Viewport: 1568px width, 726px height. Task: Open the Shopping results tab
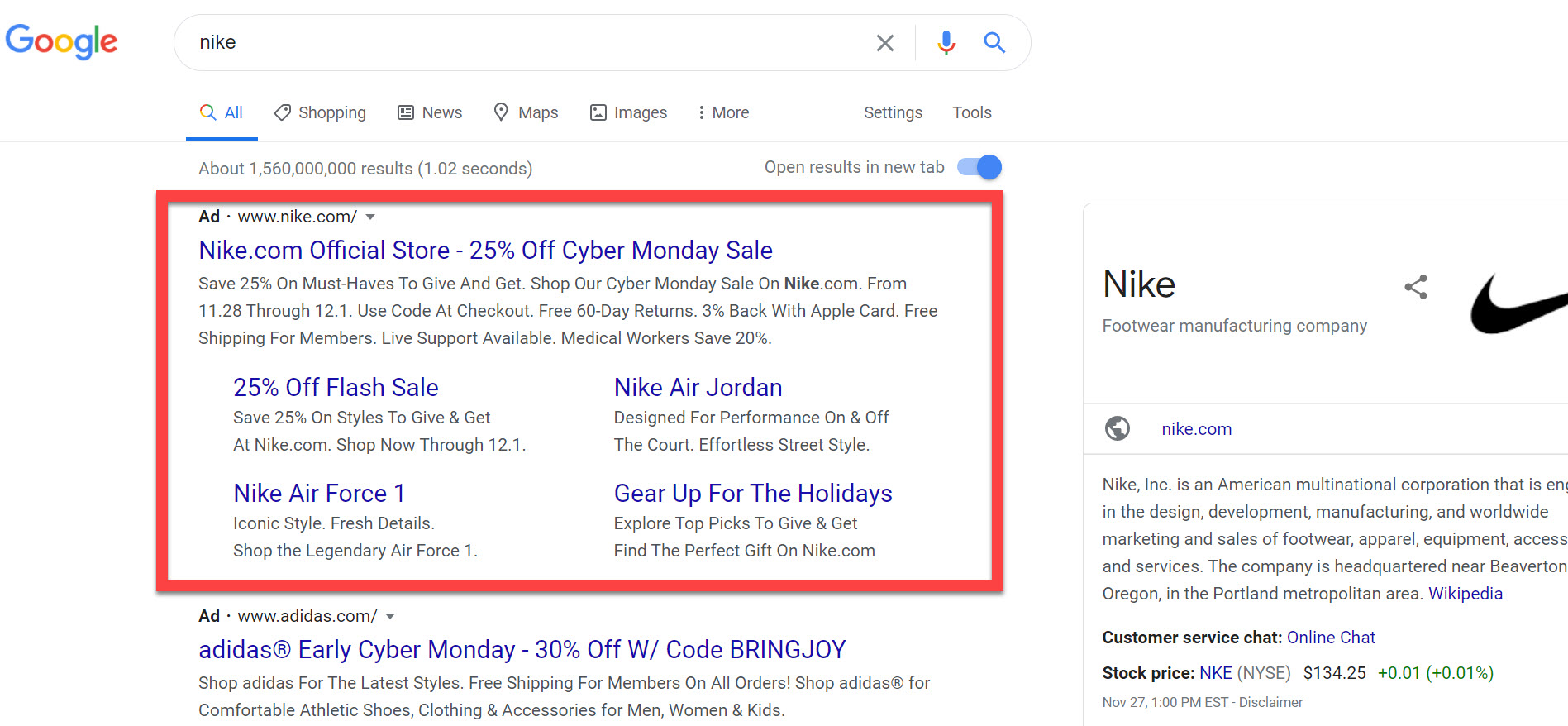click(321, 112)
